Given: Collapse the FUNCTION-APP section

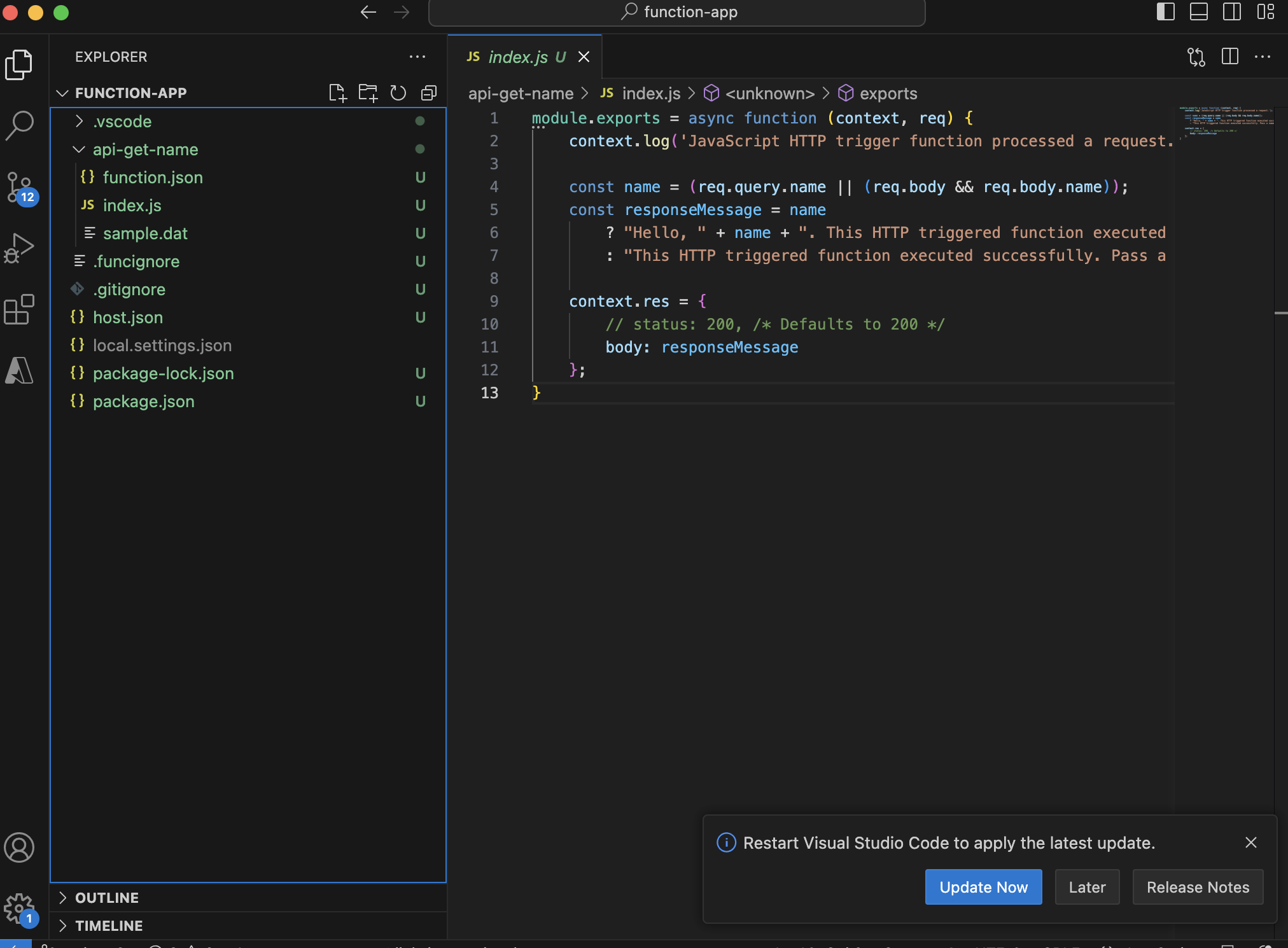Looking at the screenshot, I should (62, 93).
